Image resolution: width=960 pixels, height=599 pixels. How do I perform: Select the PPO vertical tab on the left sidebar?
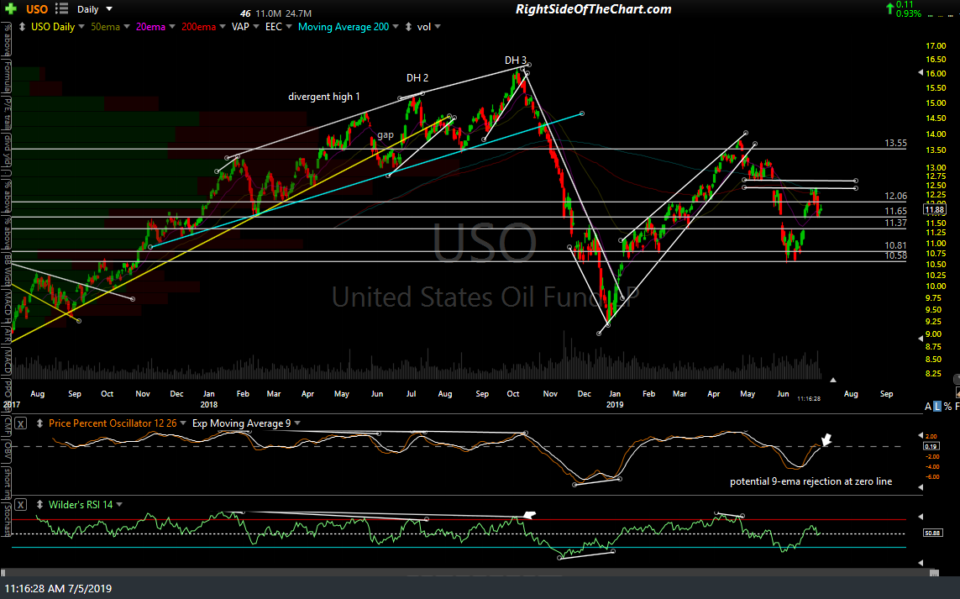tap(7, 388)
